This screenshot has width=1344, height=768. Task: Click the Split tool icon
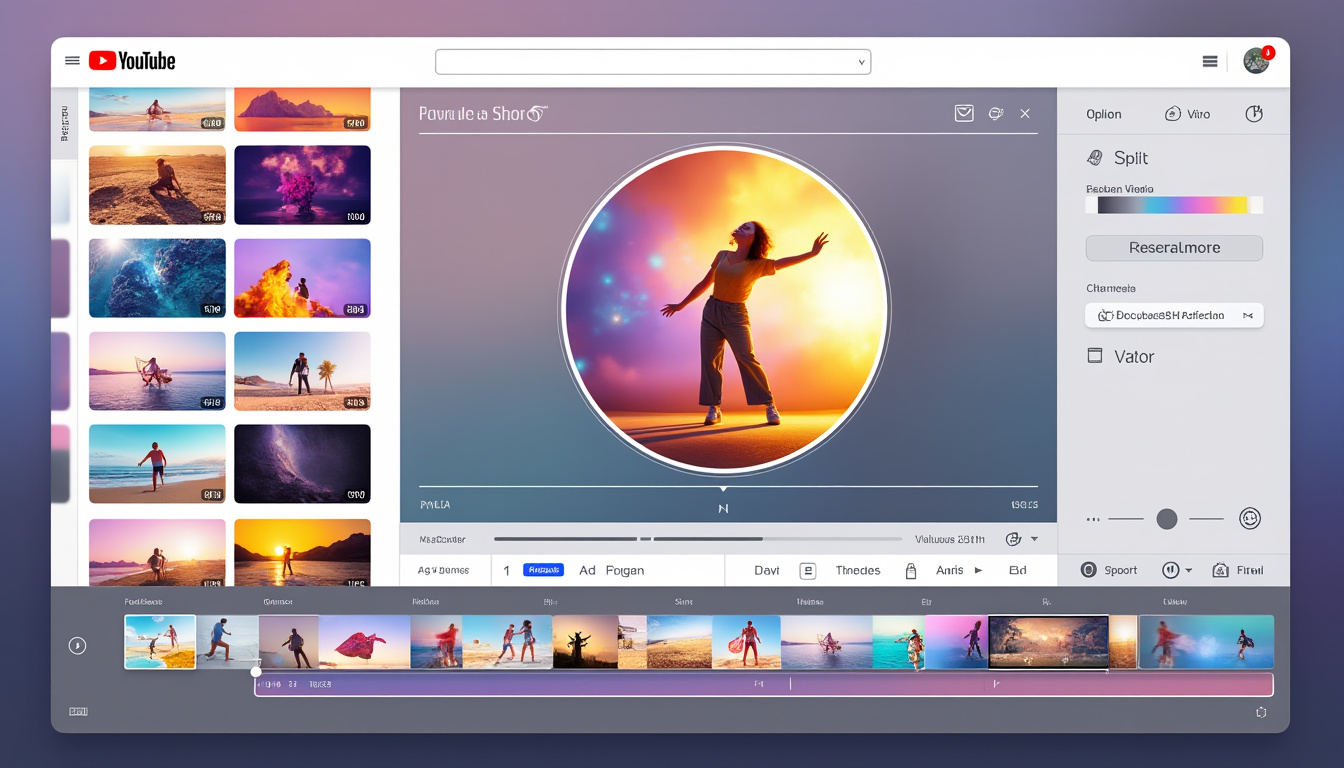1095,158
